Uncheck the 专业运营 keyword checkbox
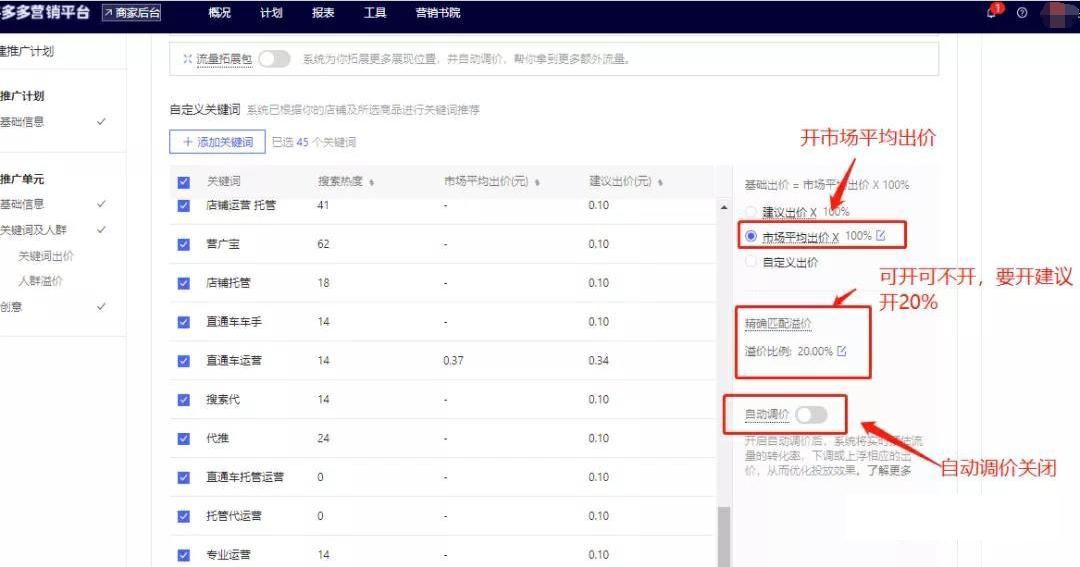1080x567 pixels. (183, 555)
